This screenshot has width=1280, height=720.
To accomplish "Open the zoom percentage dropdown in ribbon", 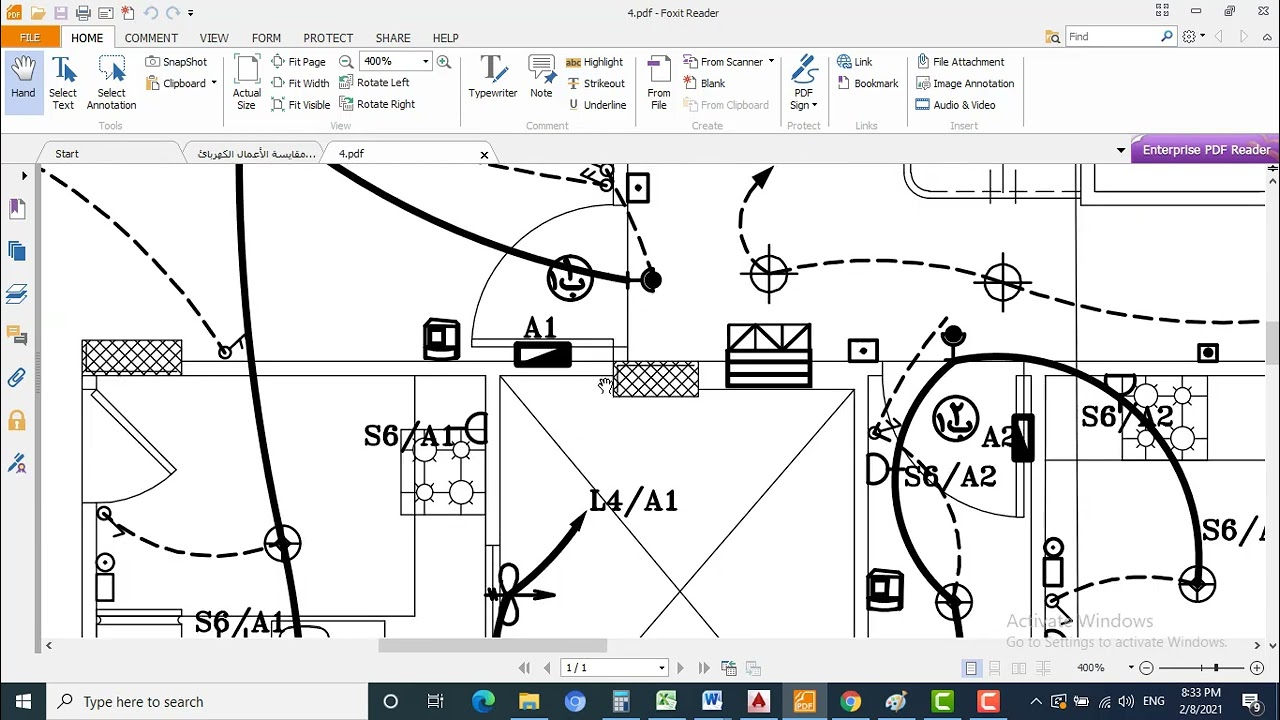I will 425,62.
